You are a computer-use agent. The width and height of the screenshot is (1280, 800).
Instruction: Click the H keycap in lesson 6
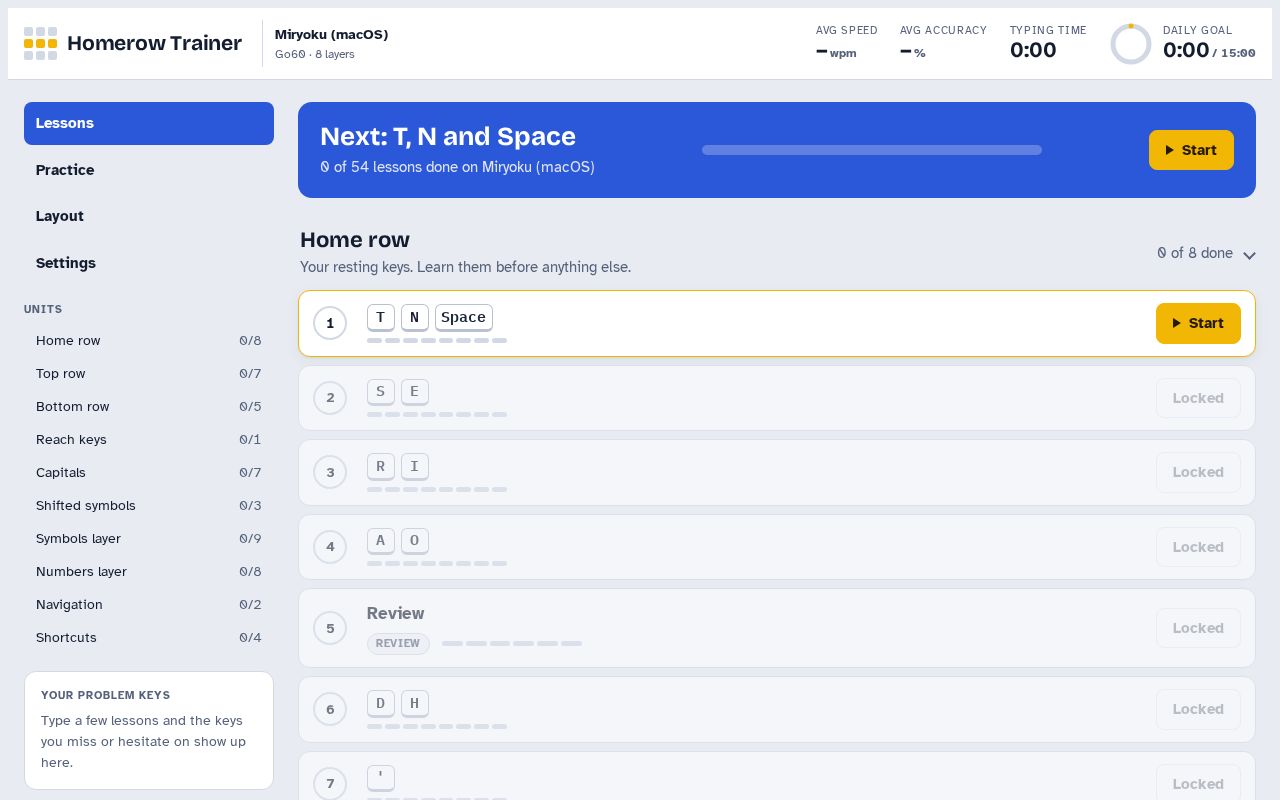415,703
